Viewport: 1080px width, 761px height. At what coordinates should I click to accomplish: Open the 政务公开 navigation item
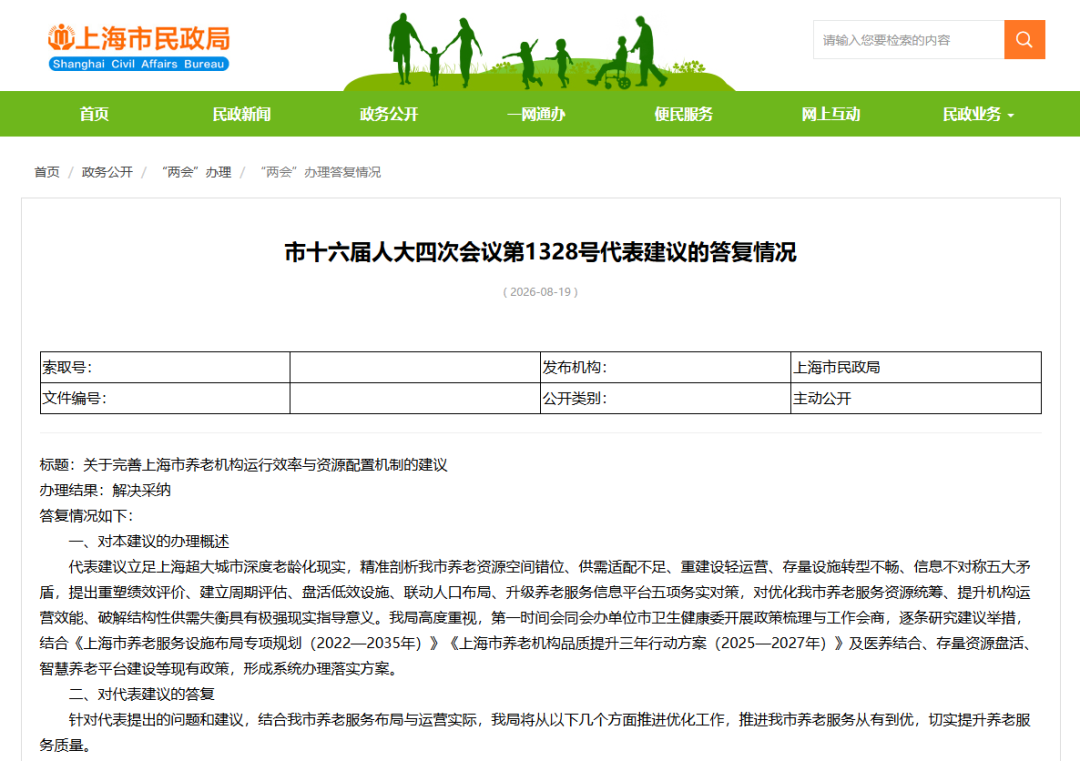388,114
